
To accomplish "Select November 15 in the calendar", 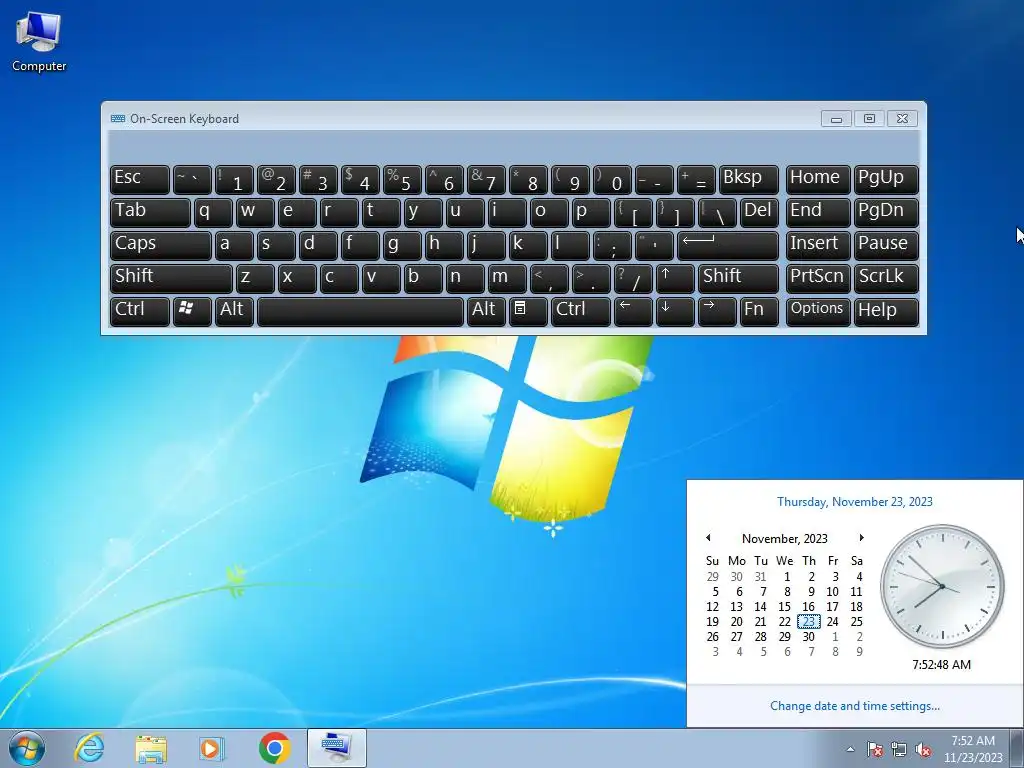I will click(x=784, y=606).
